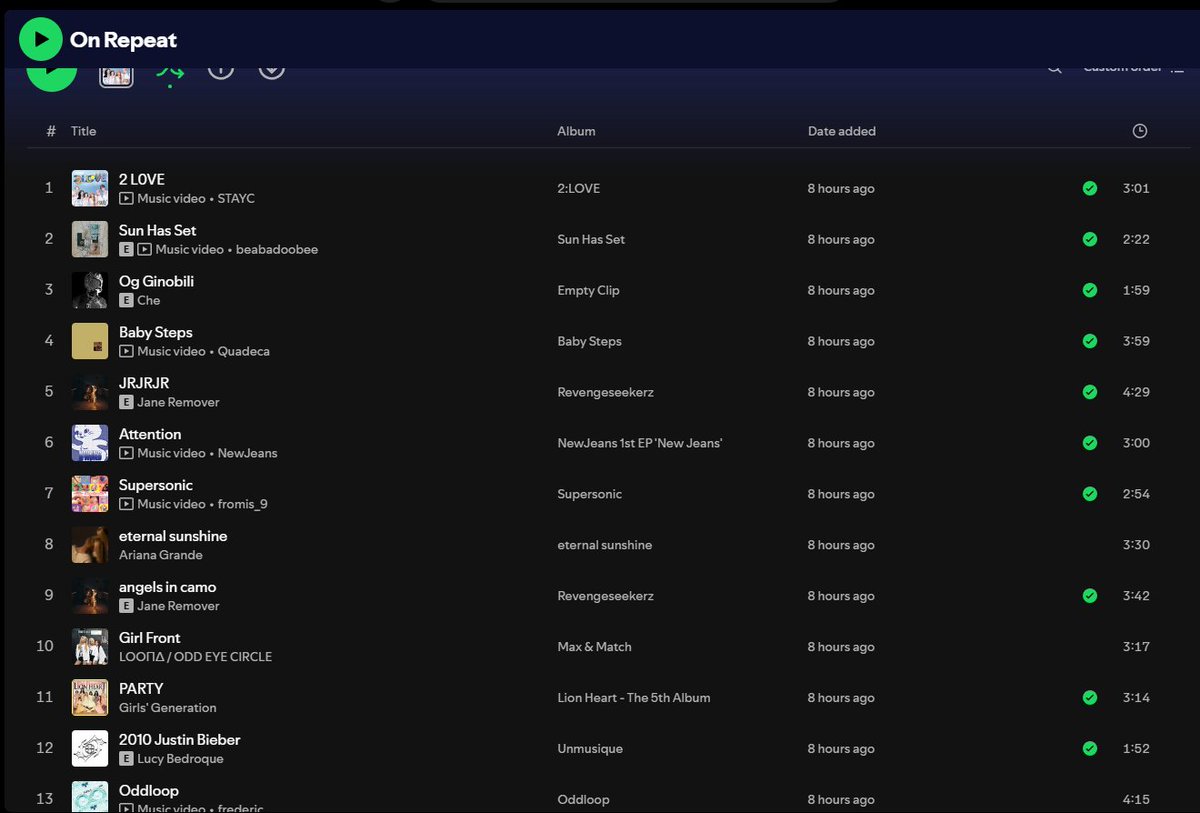Toggle saved checkmark for Baby Steps
1200x813 pixels.
1090,341
